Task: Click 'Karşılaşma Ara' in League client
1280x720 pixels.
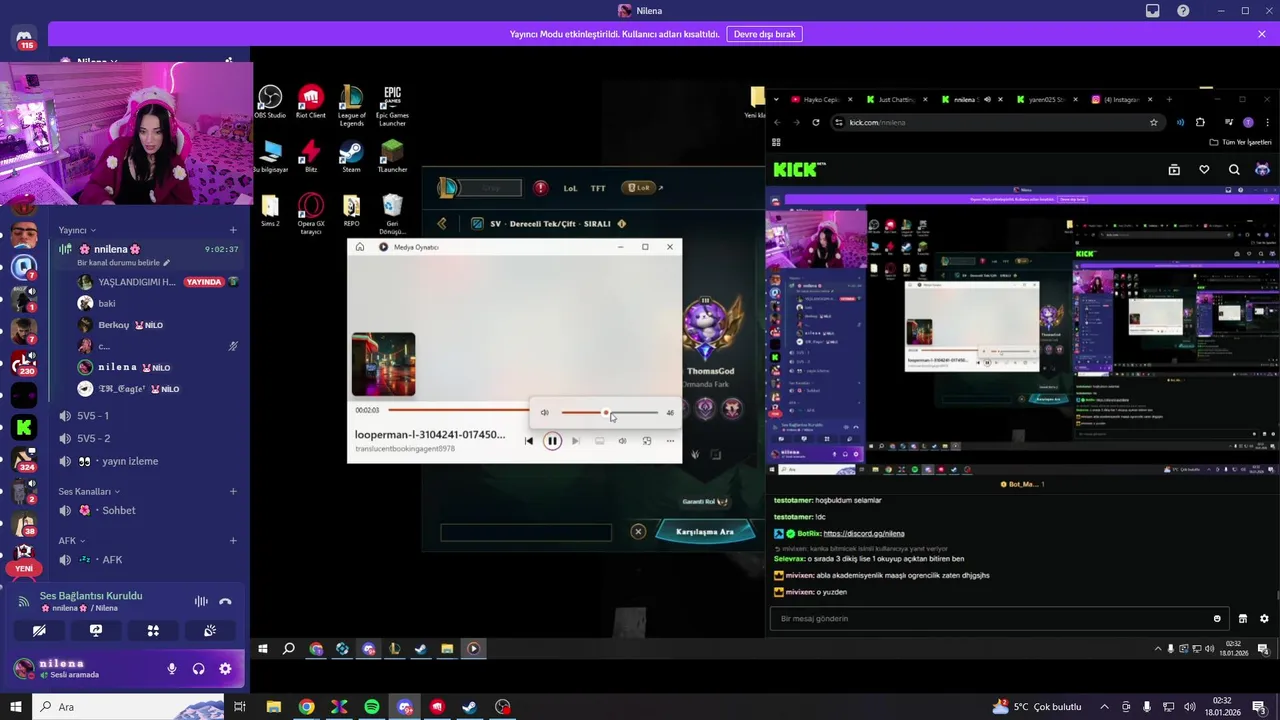Action: [x=705, y=532]
